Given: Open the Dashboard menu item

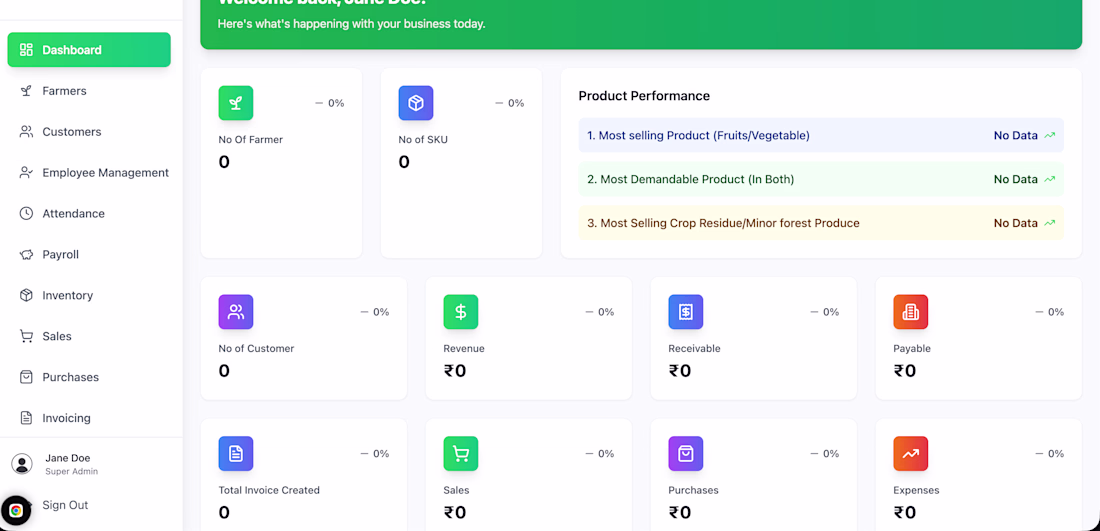Looking at the screenshot, I should coord(89,50).
